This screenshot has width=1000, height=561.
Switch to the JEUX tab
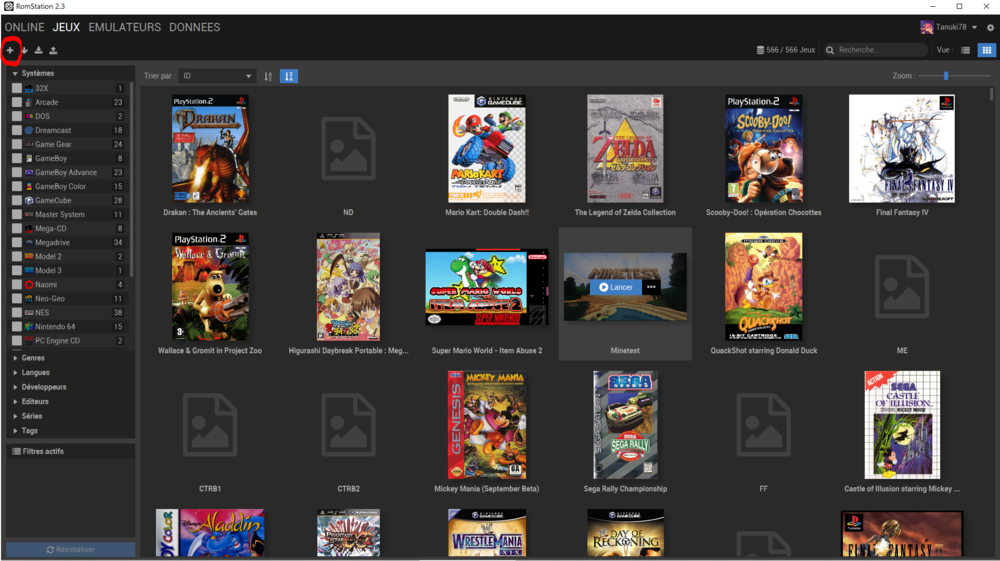click(x=66, y=27)
